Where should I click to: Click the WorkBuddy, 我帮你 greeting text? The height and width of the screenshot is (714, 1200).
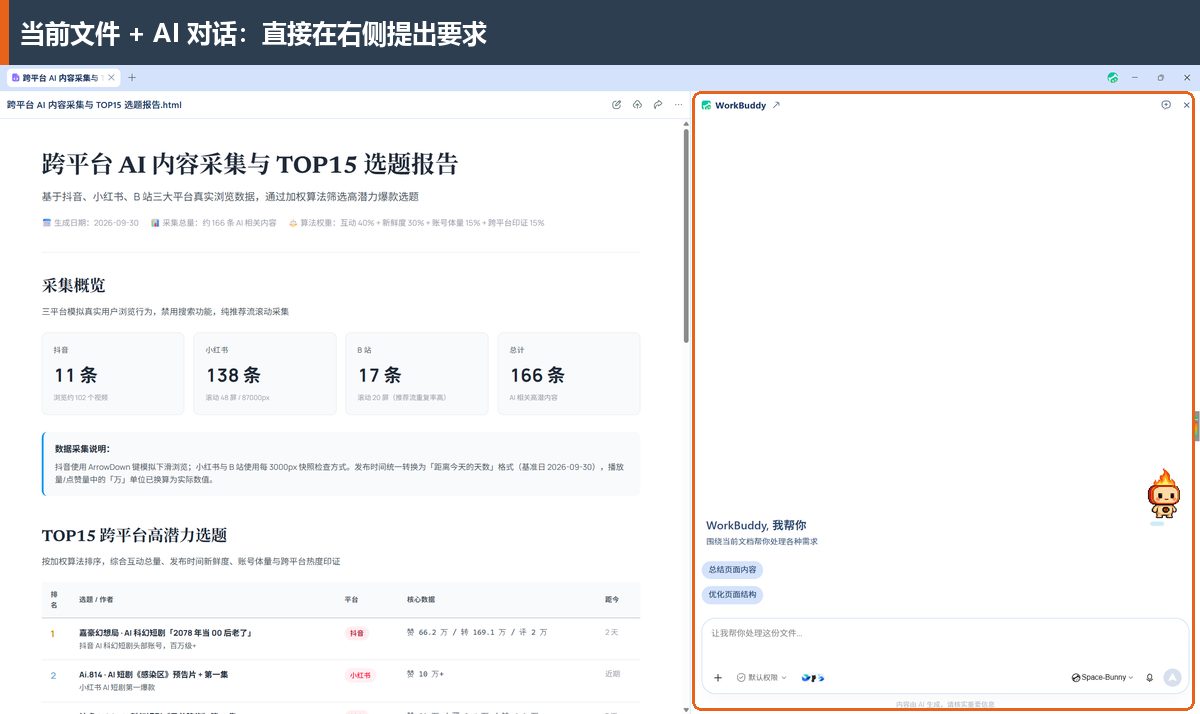[x=756, y=525]
